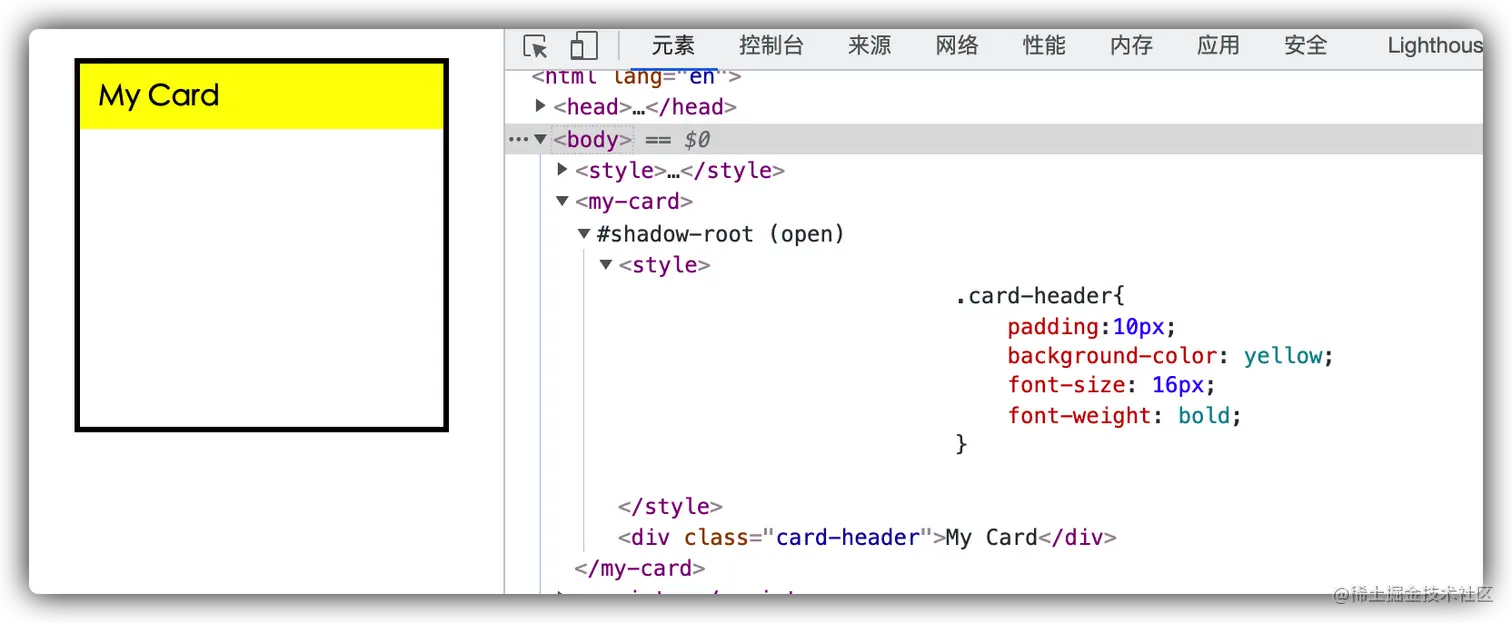Open the 性能 tab
This screenshot has height=623, width=1512.
tap(1044, 45)
